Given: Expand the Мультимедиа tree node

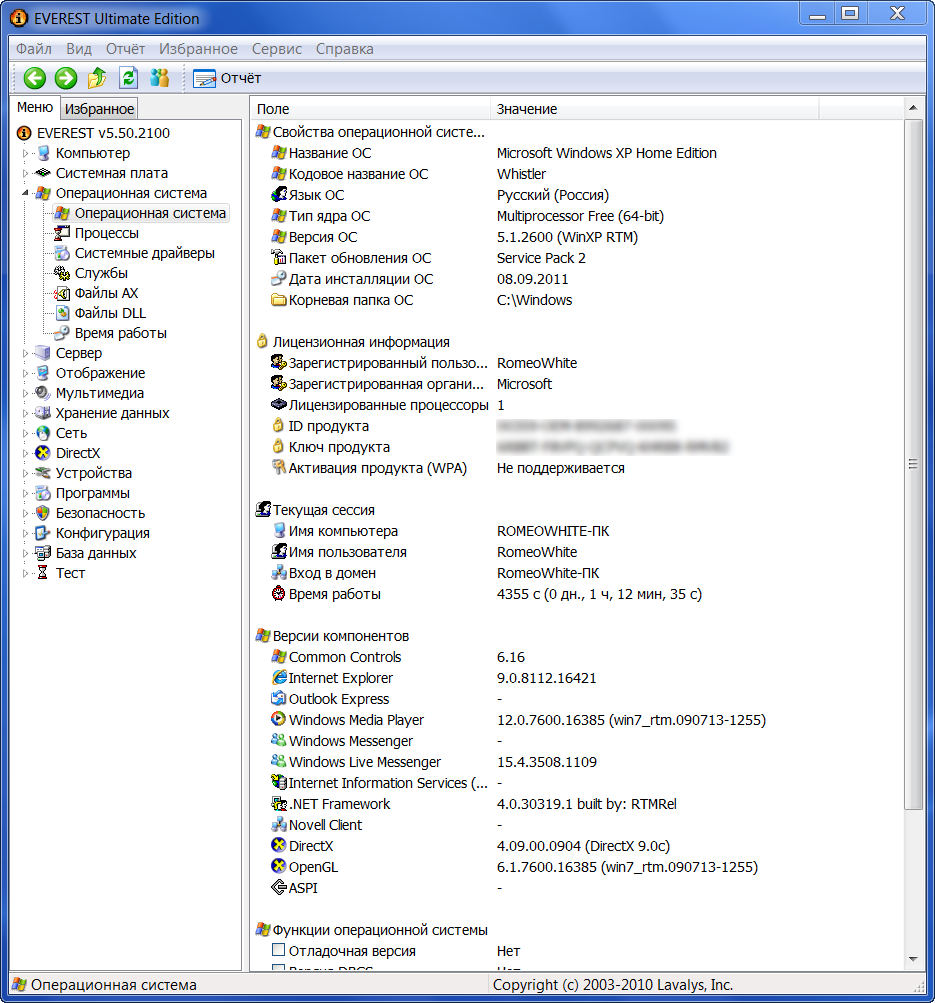Looking at the screenshot, I should pos(26,393).
